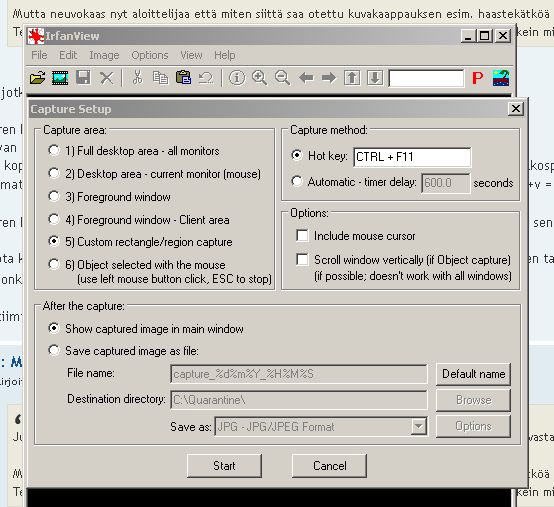Click the Default name button
This screenshot has height=507, width=554.
pyautogui.click(x=473, y=374)
